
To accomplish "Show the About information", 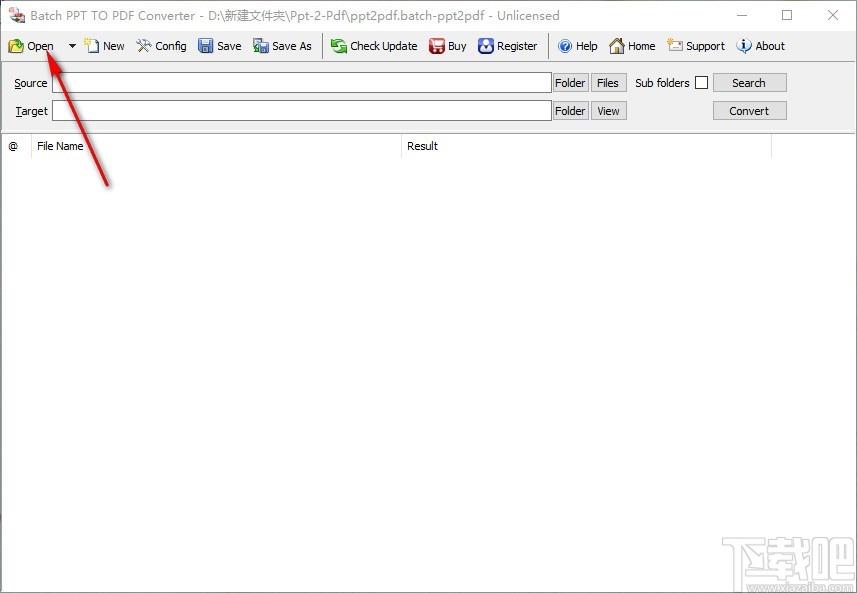I will 761,46.
